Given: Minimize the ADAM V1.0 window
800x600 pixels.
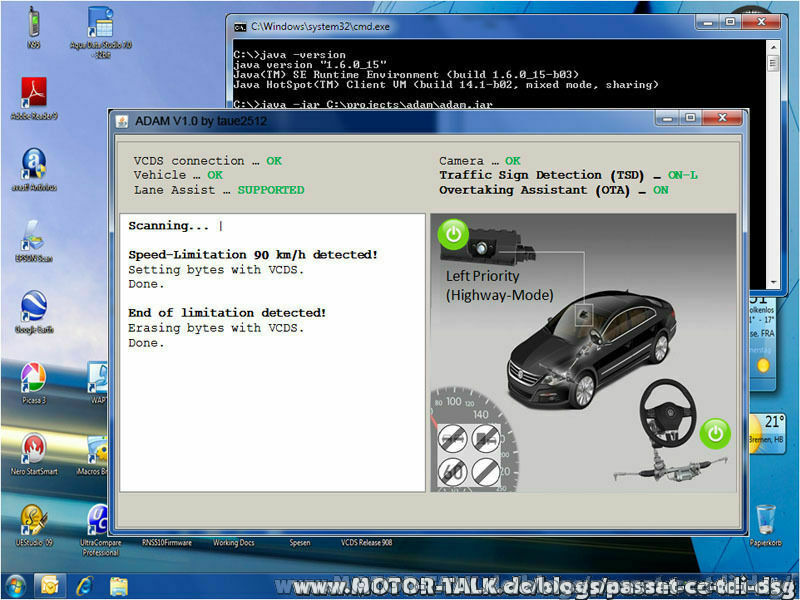Looking at the screenshot, I should [x=667, y=118].
